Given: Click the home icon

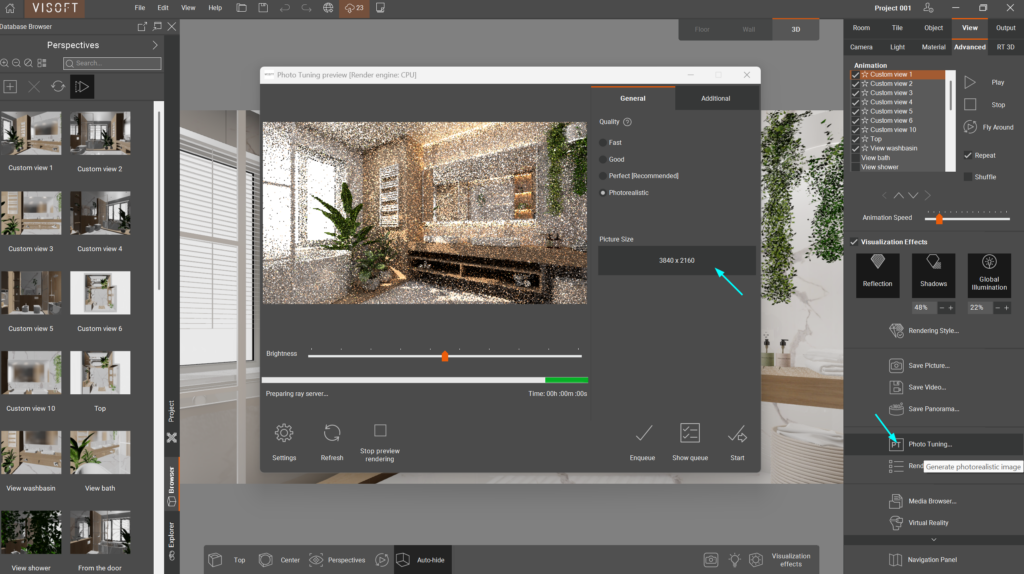Looking at the screenshot, I should click(10, 8).
